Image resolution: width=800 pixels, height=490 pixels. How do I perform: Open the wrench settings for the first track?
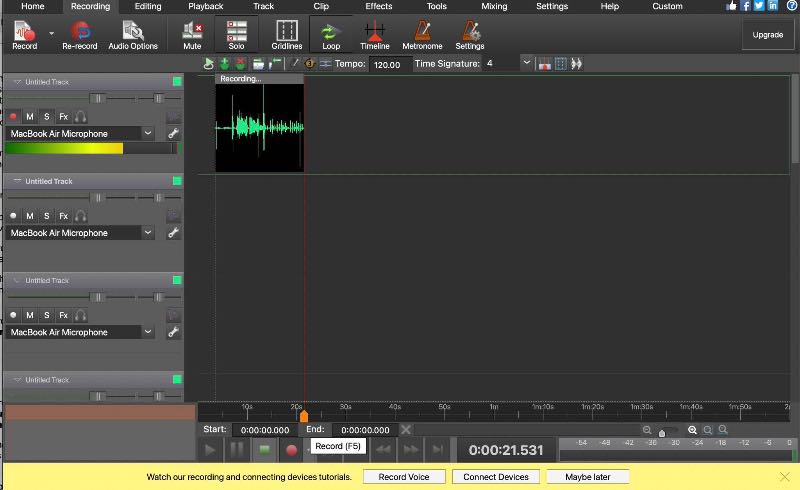(x=173, y=133)
